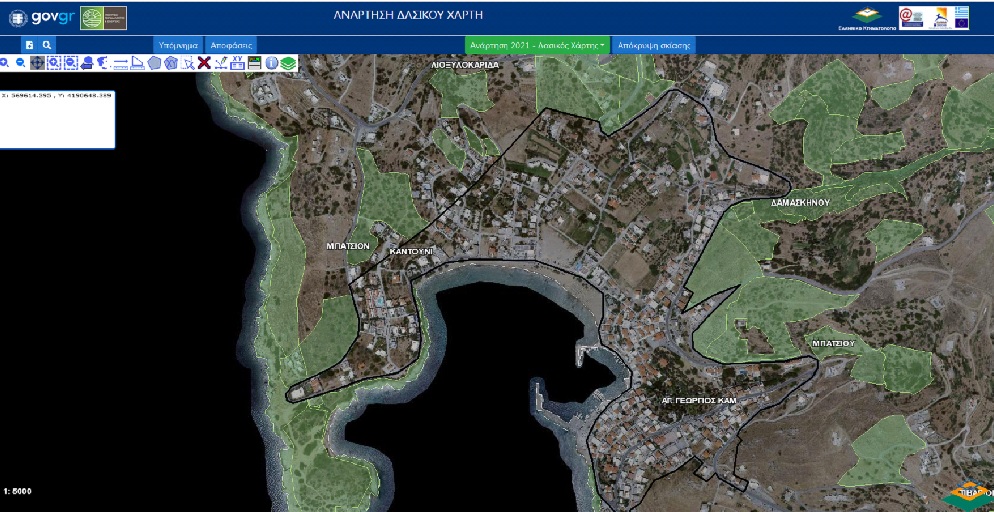The image size is (994, 512).
Task: Click the blue info identify icon
Action: tap(271, 63)
